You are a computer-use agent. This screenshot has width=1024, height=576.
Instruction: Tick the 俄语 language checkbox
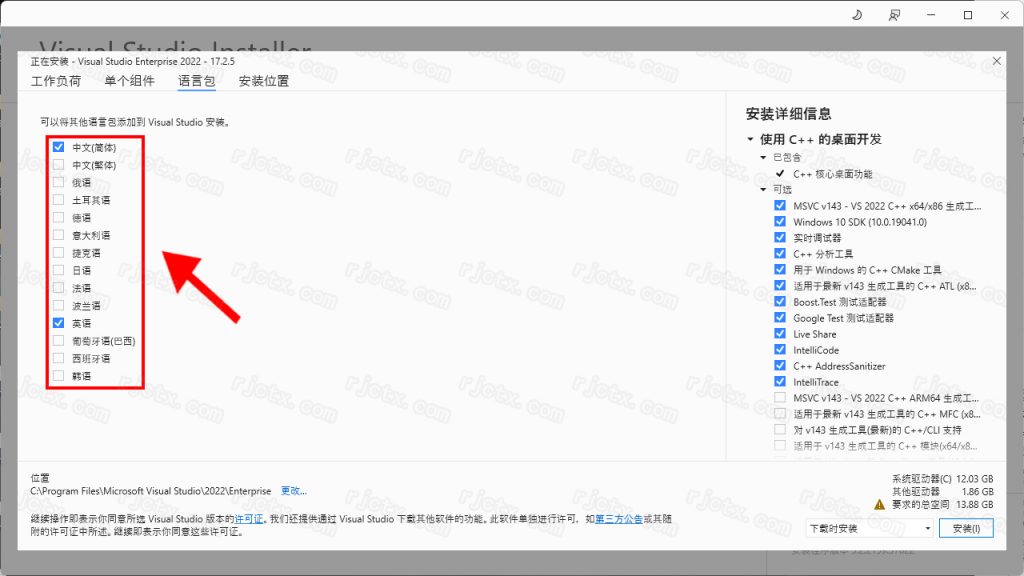tap(59, 183)
